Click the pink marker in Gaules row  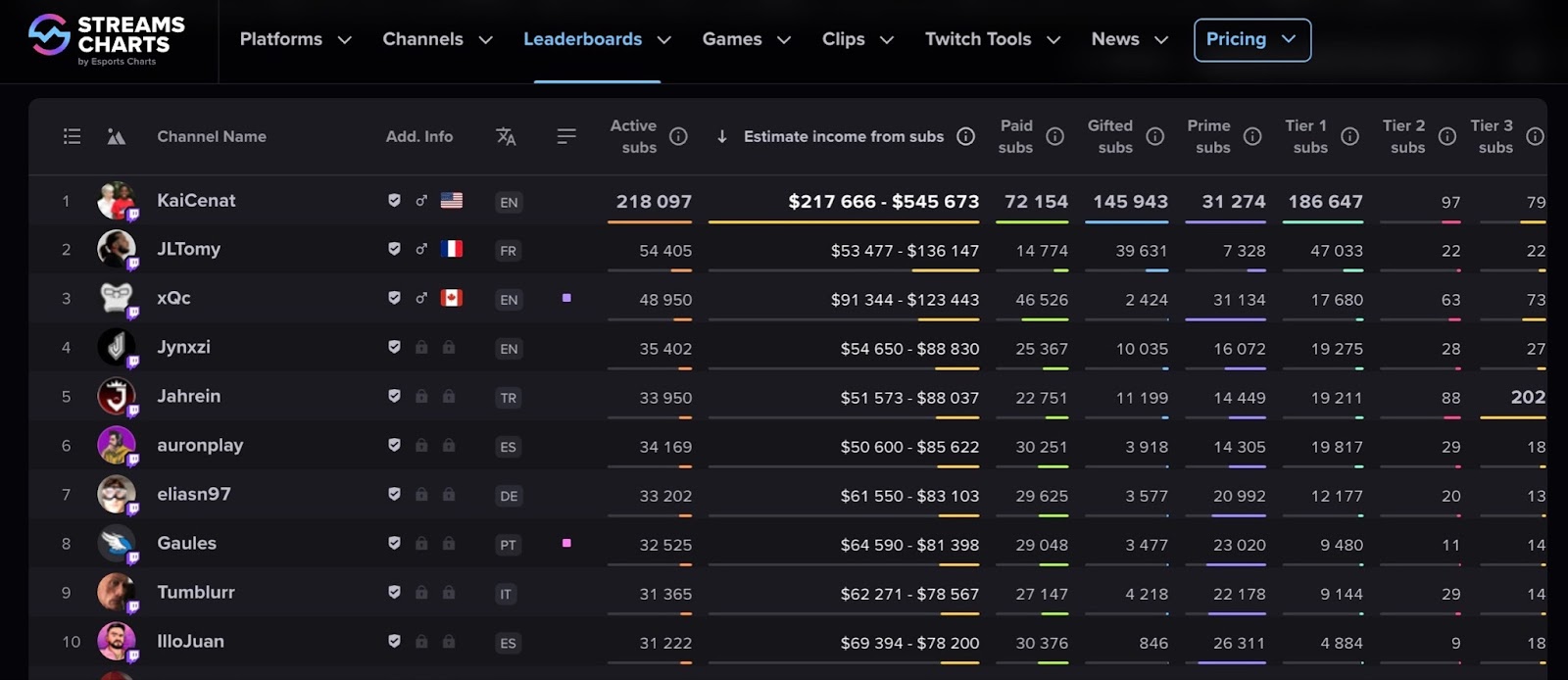pyautogui.click(x=566, y=543)
